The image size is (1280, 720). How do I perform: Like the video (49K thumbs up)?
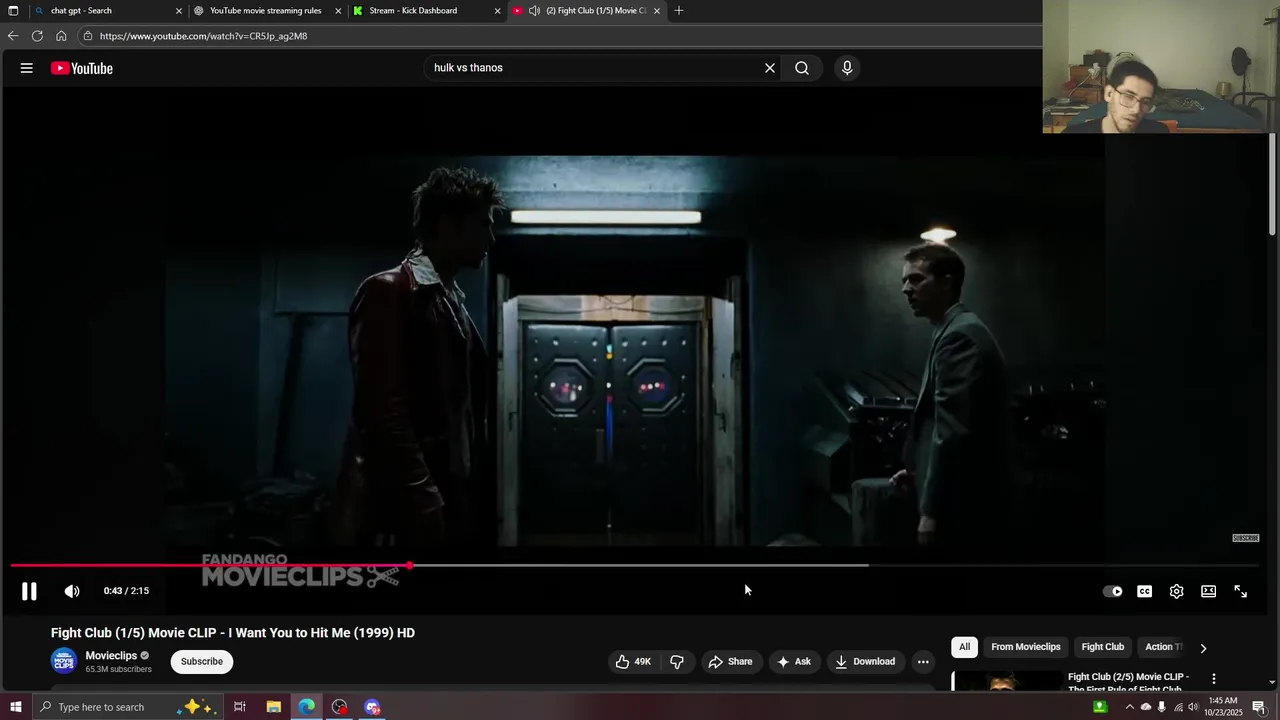[633, 661]
